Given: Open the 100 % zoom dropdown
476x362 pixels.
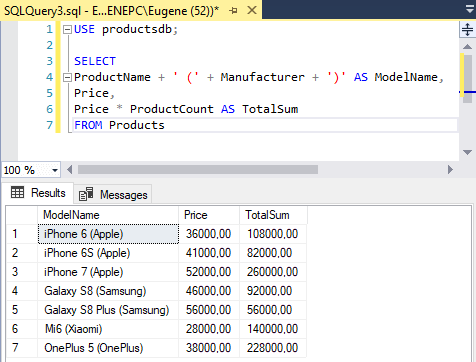Looking at the screenshot, I should (55, 170).
